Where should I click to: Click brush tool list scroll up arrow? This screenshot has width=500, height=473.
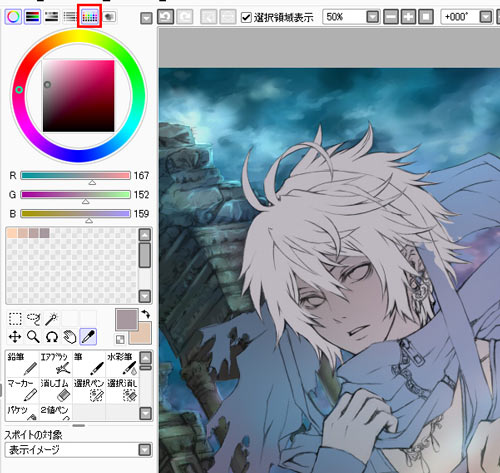146,358
